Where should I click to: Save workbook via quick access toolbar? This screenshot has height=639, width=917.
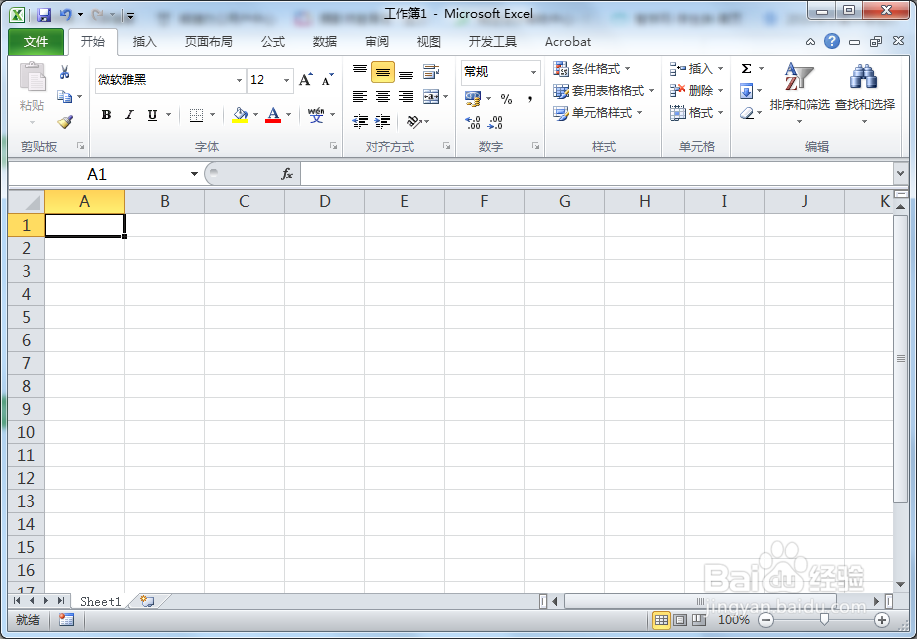click(44, 15)
